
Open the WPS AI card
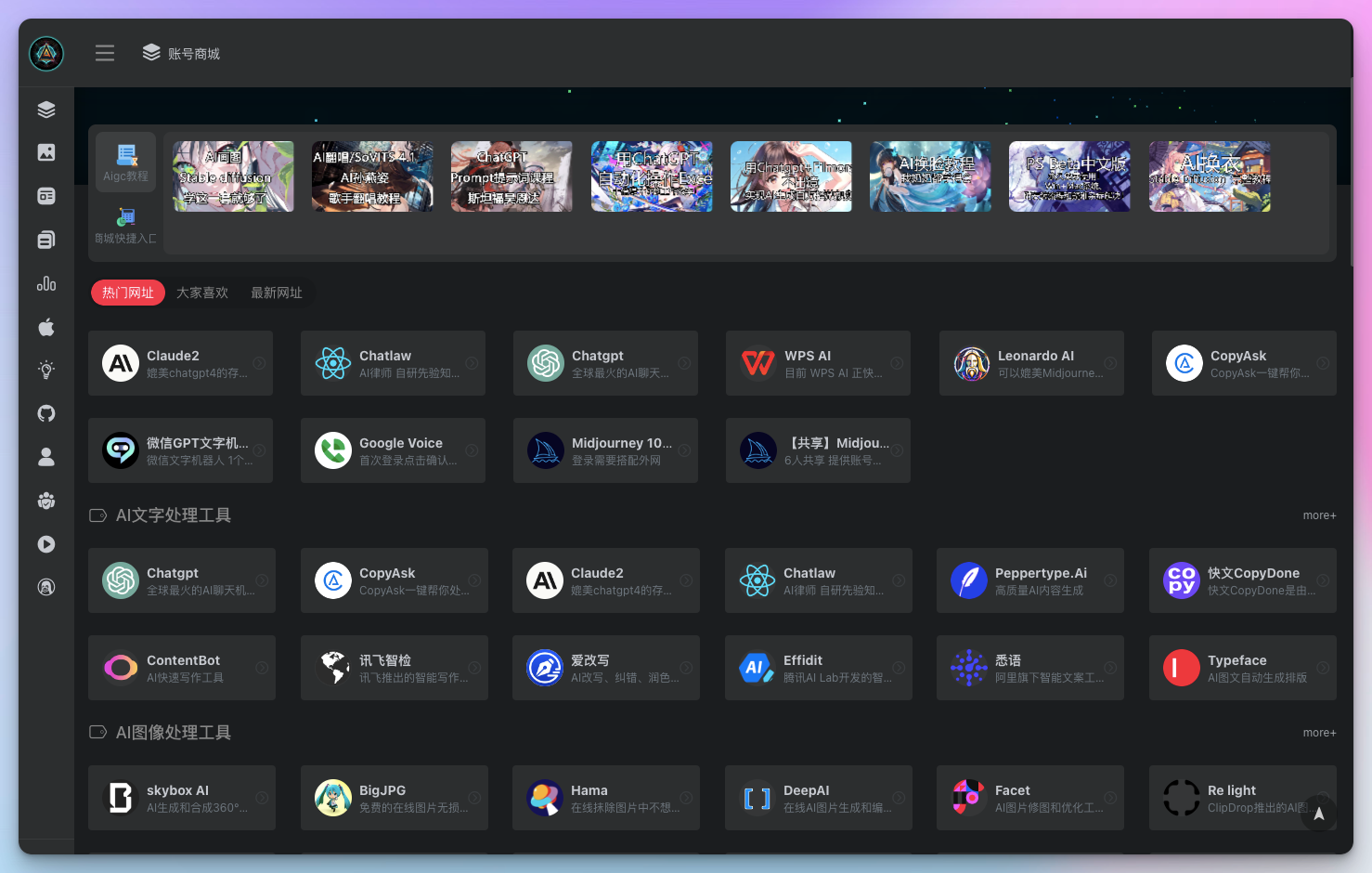point(818,363)
